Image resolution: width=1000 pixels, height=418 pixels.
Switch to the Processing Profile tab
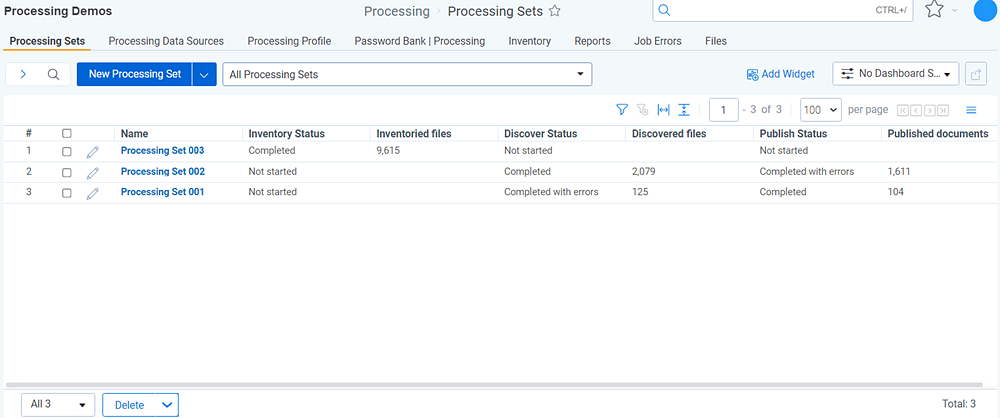(289, 41)
